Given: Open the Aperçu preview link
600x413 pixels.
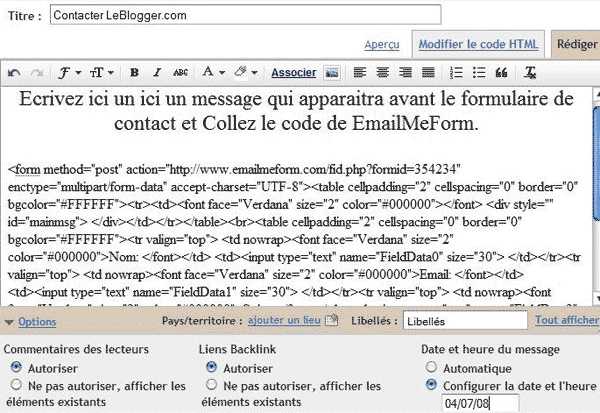Looking at the screenshot, I should 382,45.
